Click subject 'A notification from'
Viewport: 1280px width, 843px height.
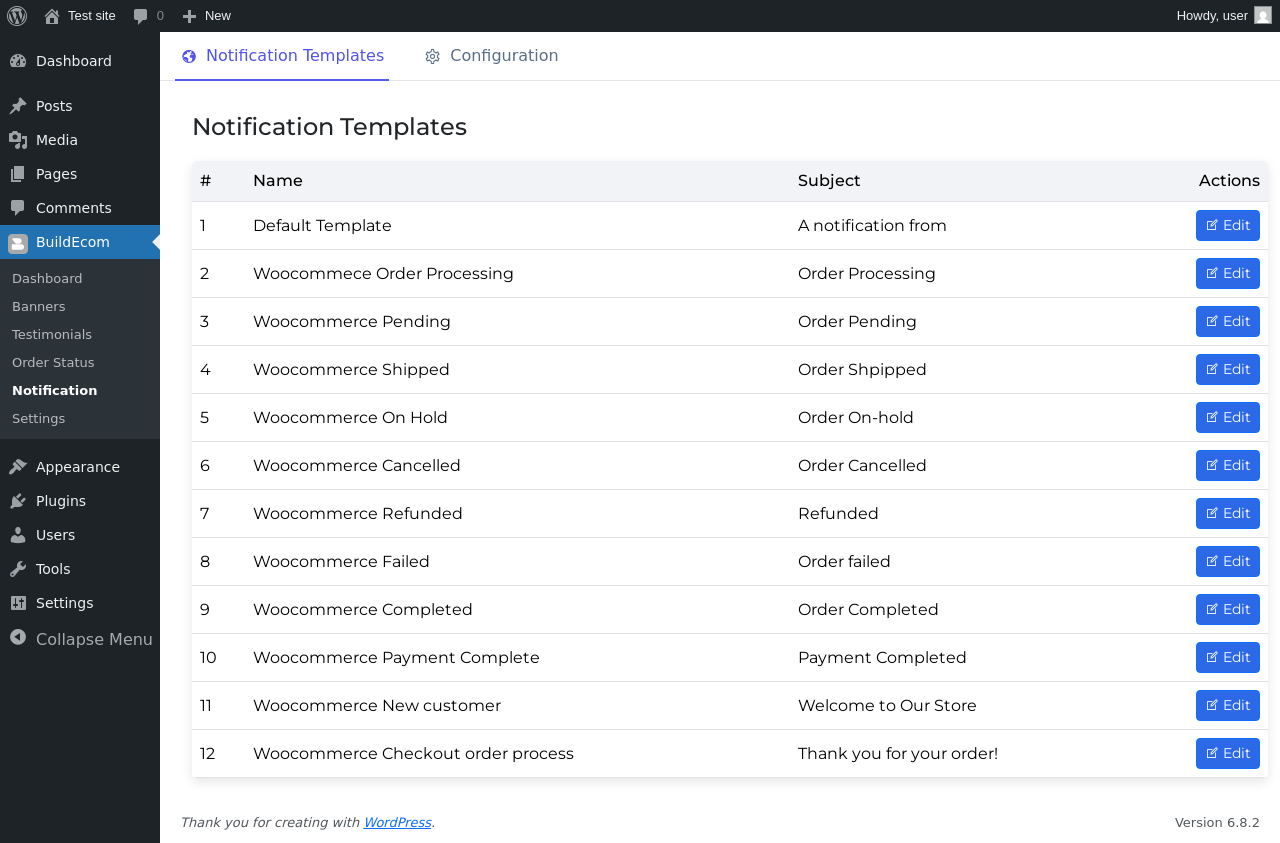point(872,226)
